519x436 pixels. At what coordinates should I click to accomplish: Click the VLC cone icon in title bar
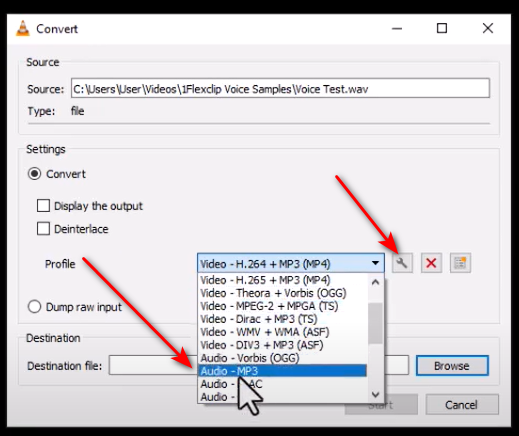(23, 29)
